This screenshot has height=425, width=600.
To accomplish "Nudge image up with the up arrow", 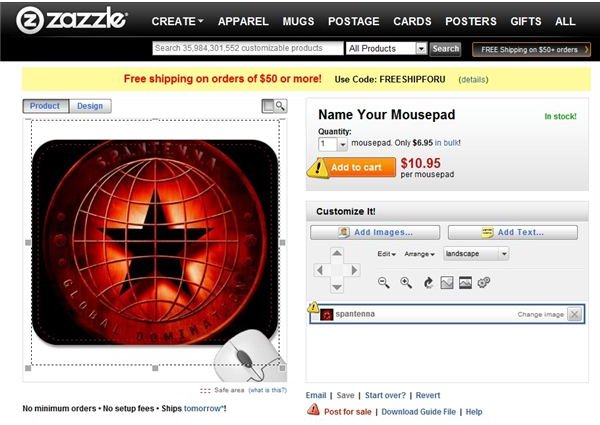I will [x=337, y=253].
